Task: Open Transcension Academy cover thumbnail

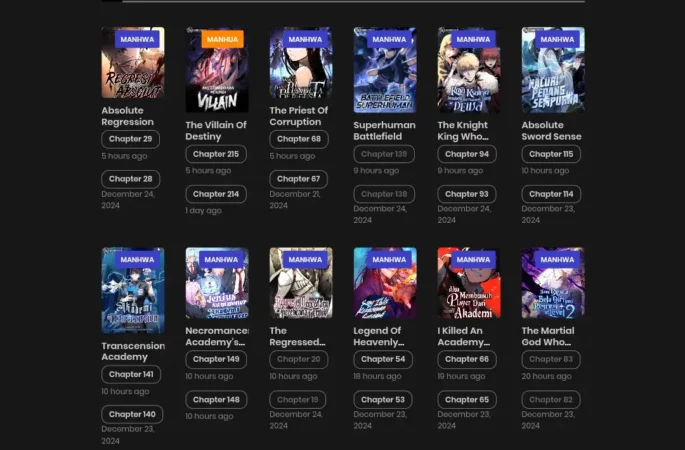Action: (x=133, y=290)
